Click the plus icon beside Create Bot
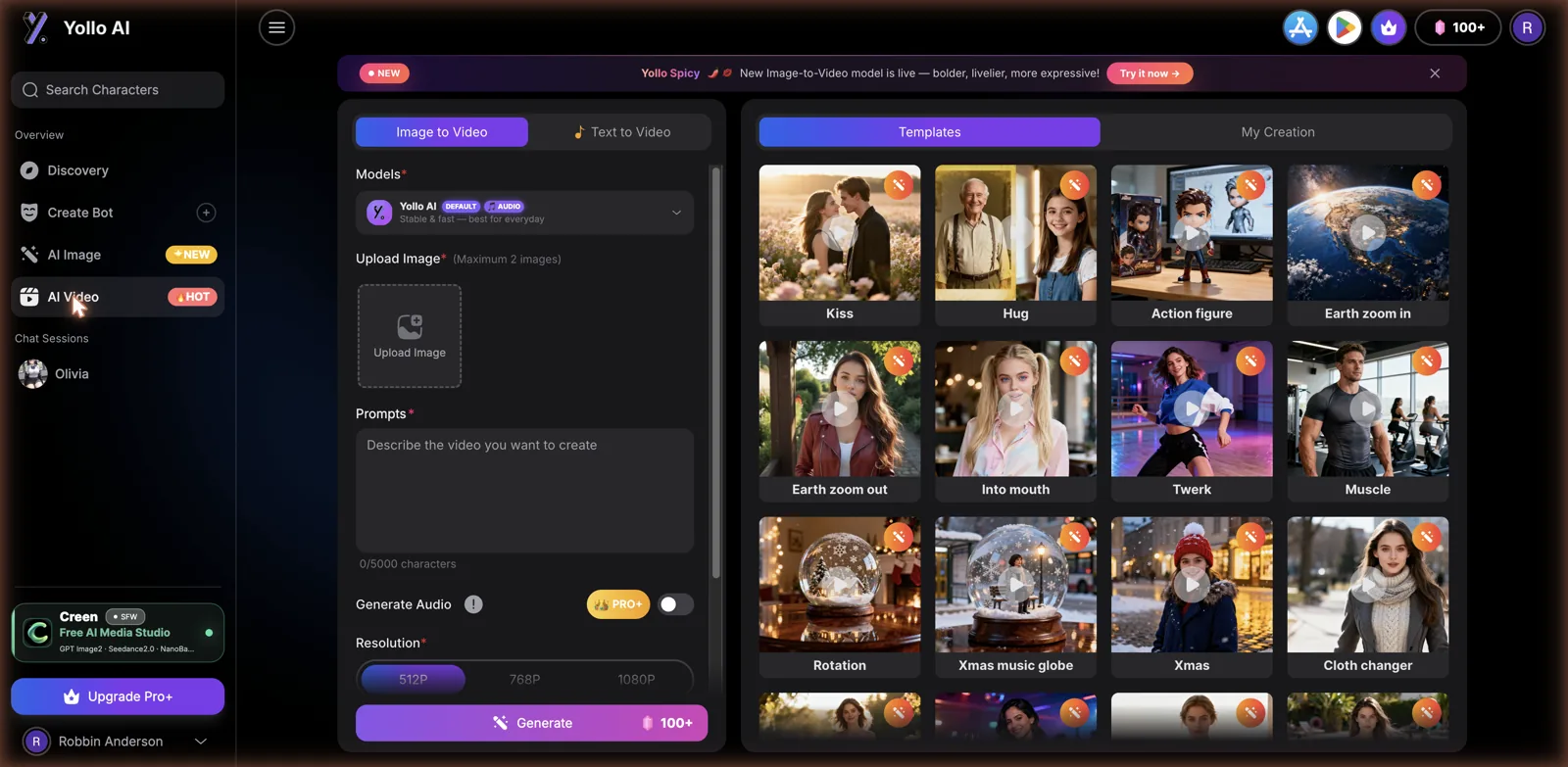The image size is (1568, 767). pos(206,213)
